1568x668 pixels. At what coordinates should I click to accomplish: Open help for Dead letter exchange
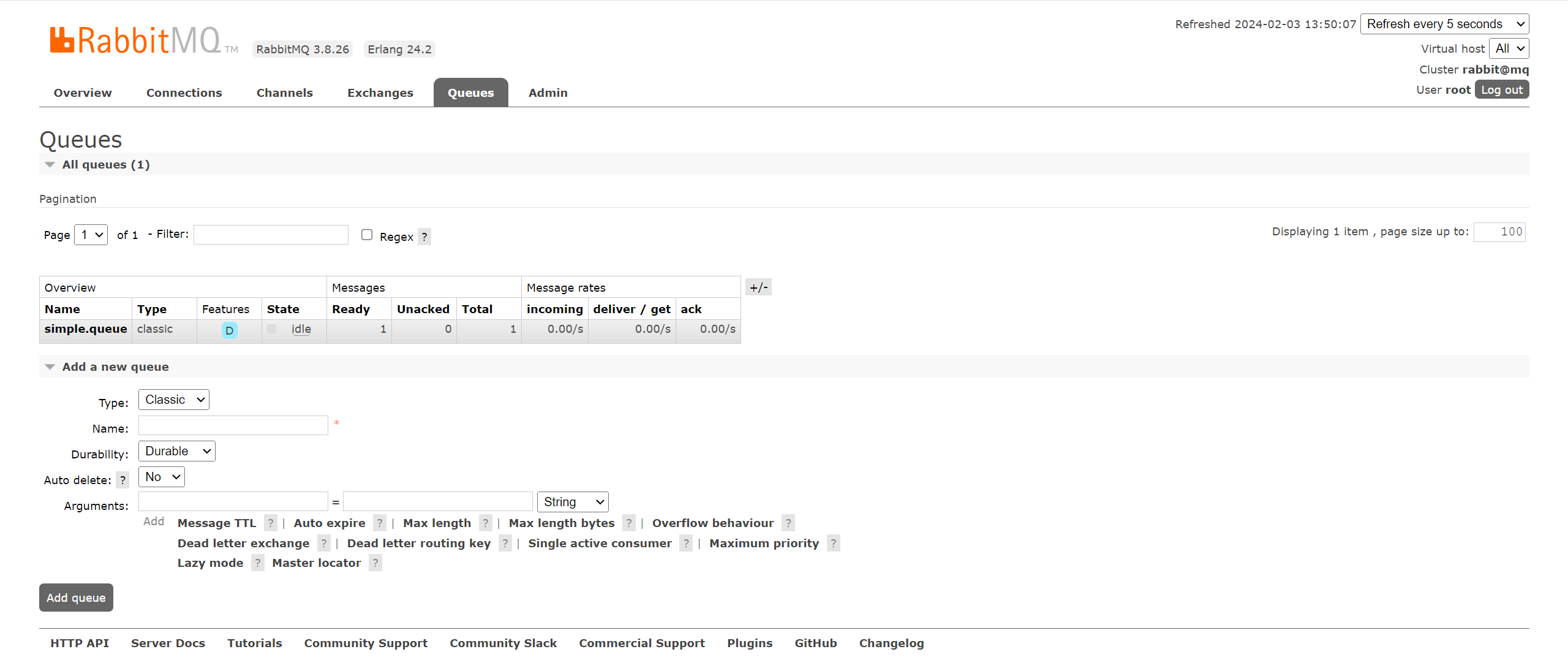tap(323, 543)
